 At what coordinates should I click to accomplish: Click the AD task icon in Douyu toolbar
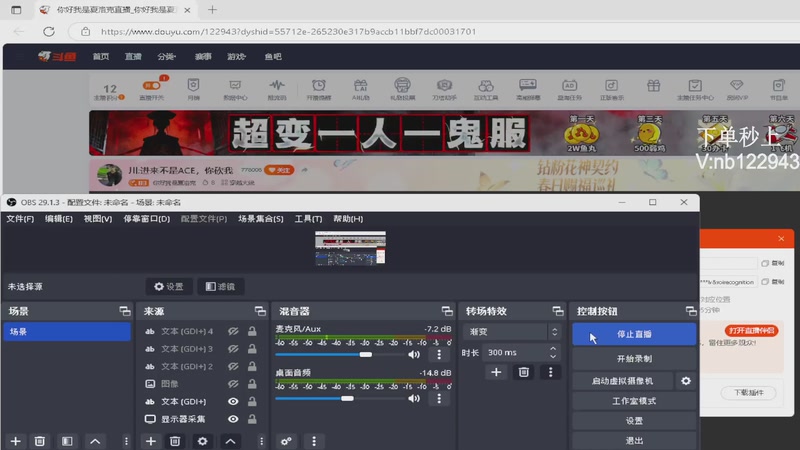click(x=569, y=85)
